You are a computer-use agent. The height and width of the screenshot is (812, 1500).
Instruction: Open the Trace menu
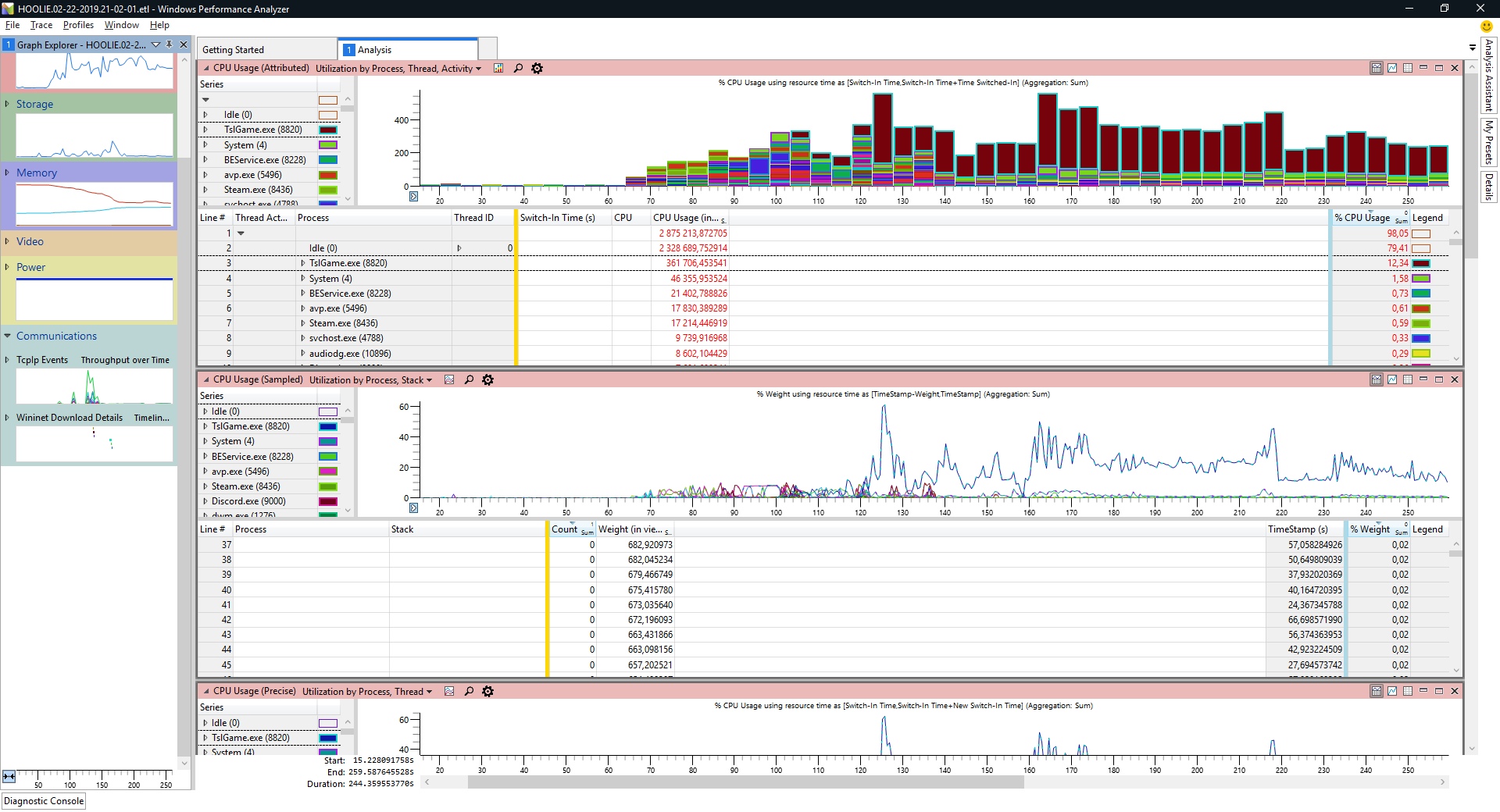41,25
